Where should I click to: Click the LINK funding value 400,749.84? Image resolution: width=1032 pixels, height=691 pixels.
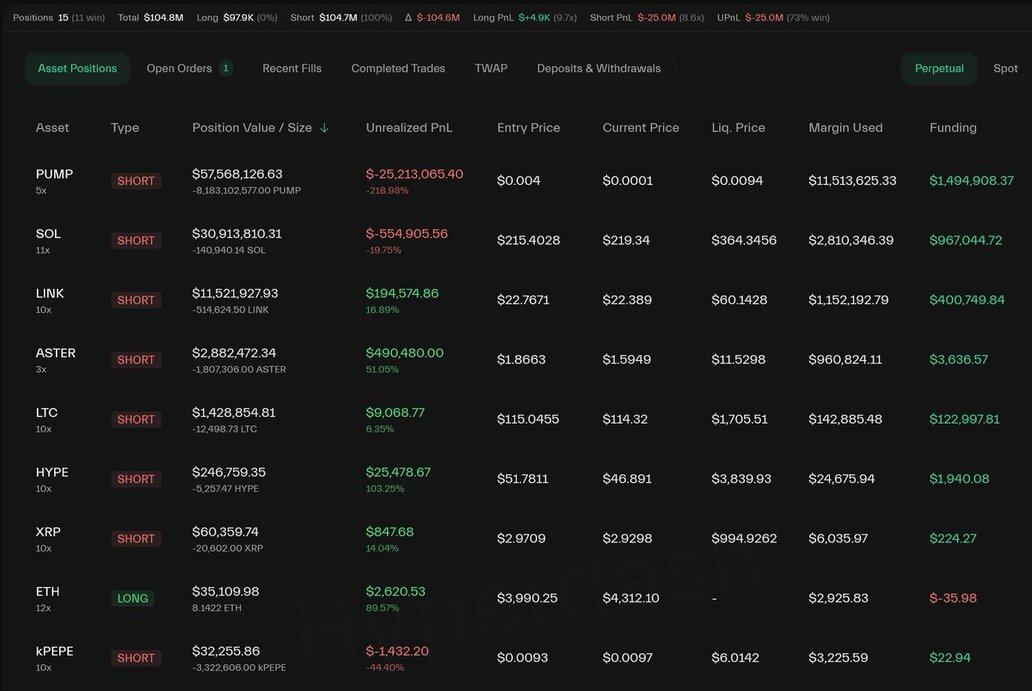pos(966,300)
